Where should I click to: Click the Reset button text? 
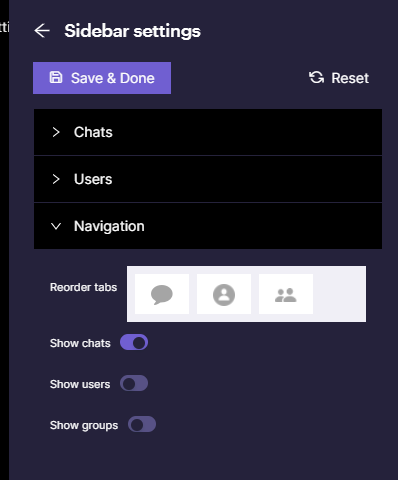pos(350,78)
